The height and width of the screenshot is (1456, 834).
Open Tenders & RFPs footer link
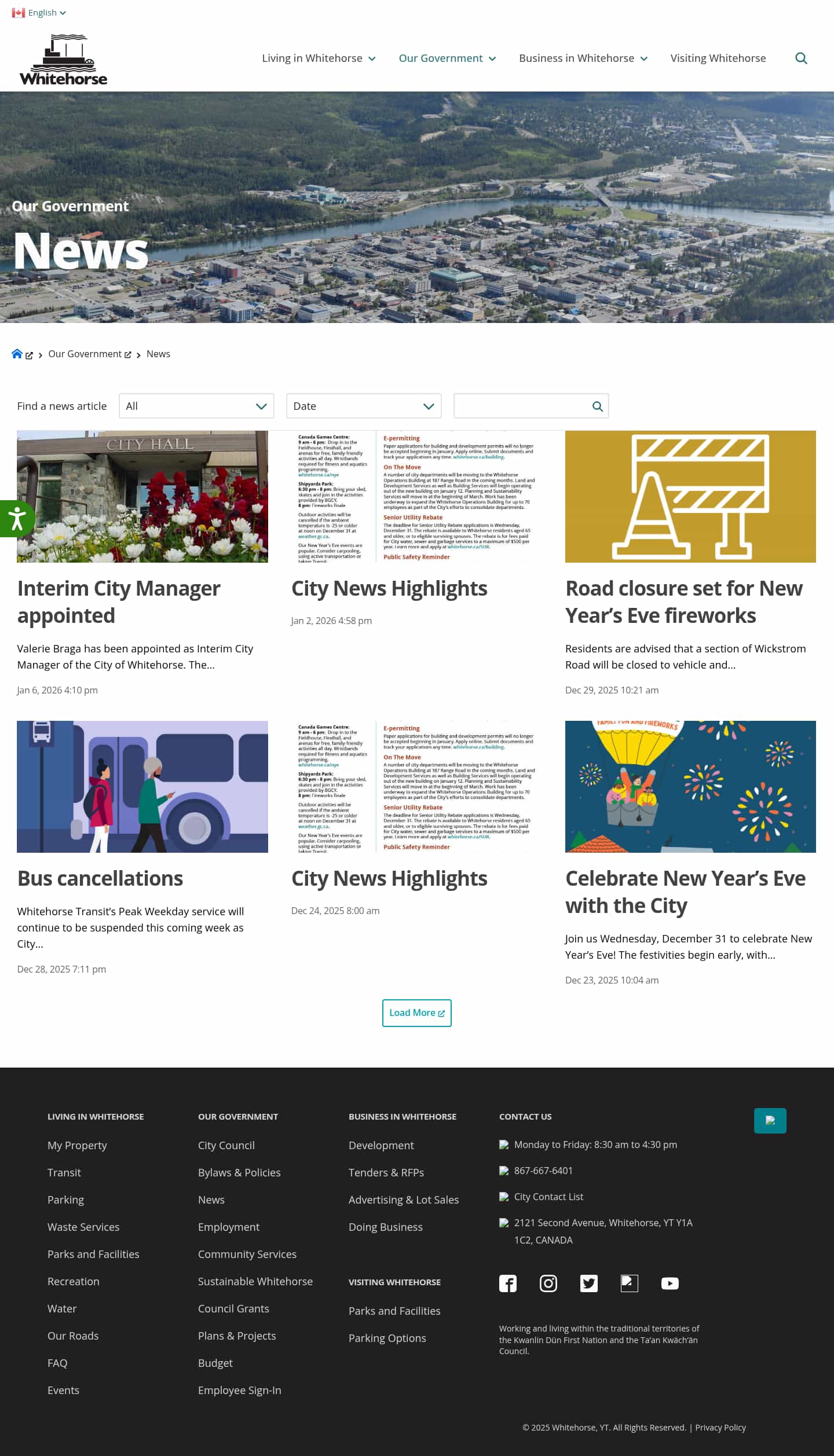pos(386,1173)
